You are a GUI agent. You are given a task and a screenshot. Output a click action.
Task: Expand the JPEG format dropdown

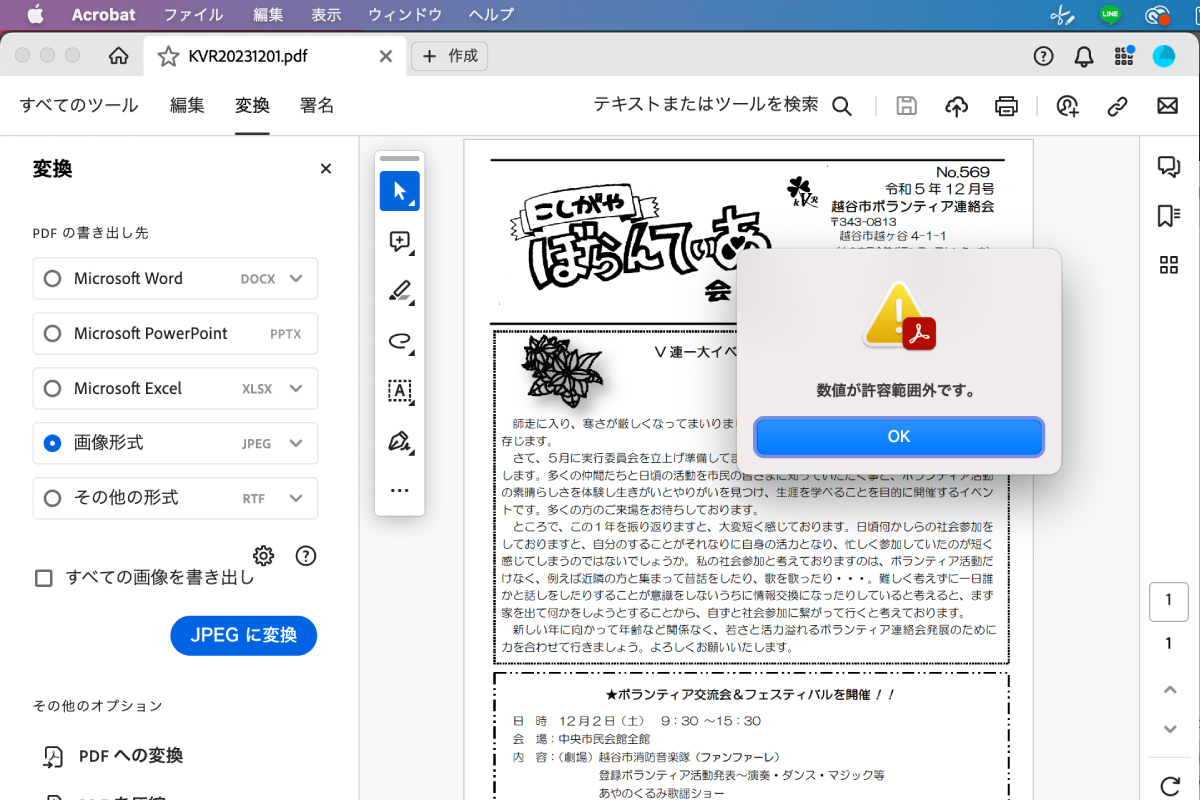click(x=296, y=443)
